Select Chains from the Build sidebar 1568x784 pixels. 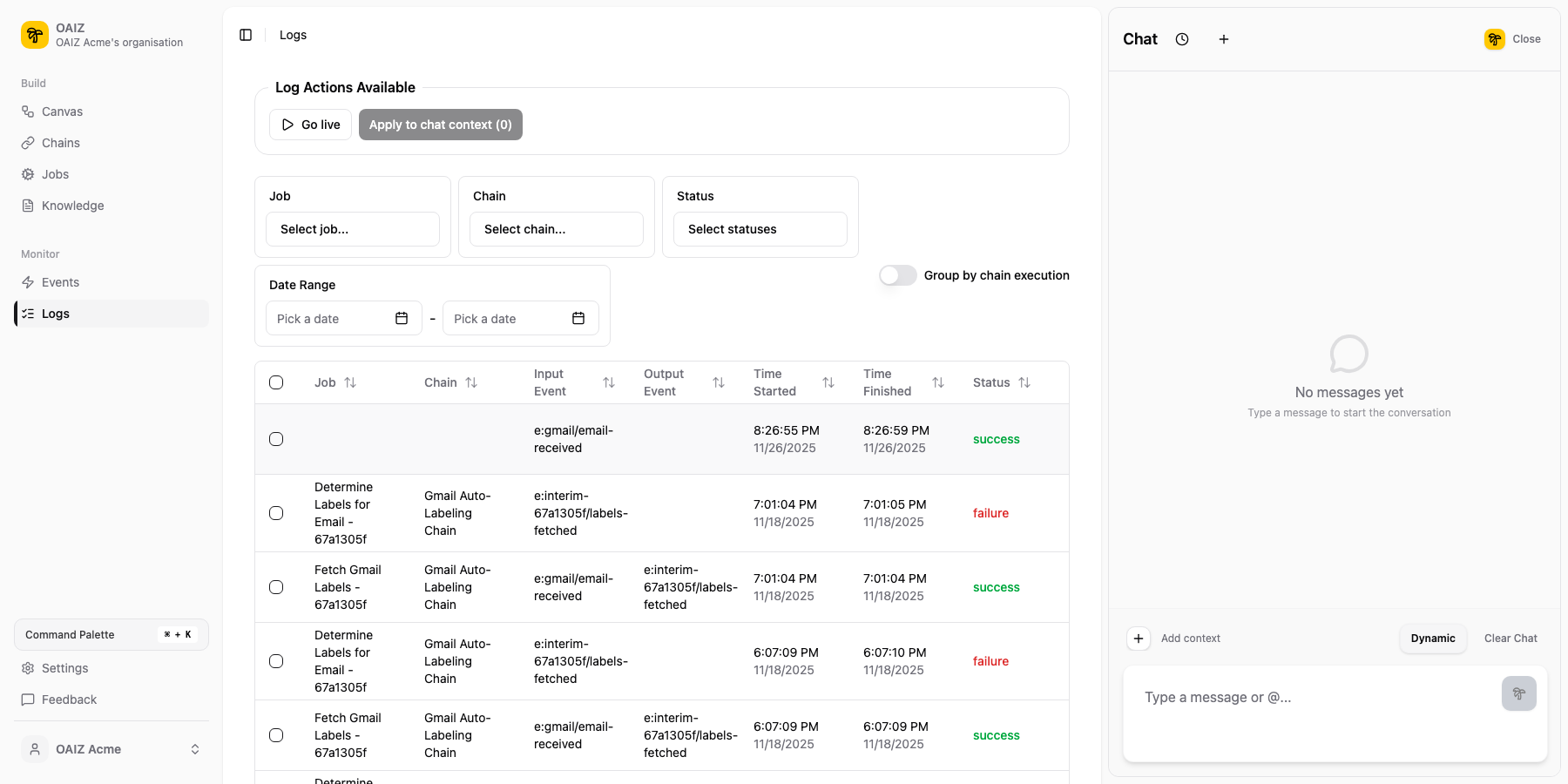59,143
